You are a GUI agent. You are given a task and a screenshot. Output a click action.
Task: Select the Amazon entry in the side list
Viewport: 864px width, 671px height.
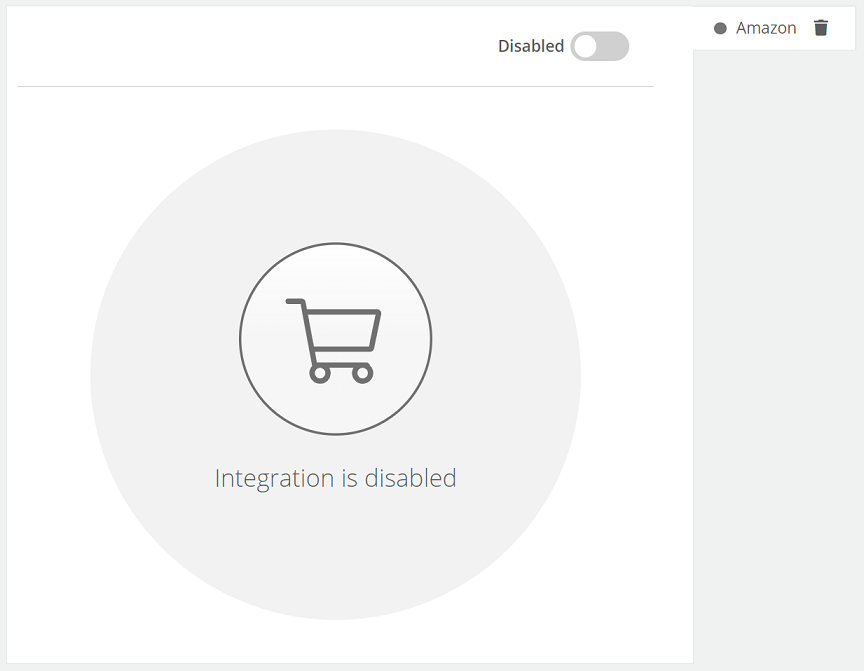point(774,28)
